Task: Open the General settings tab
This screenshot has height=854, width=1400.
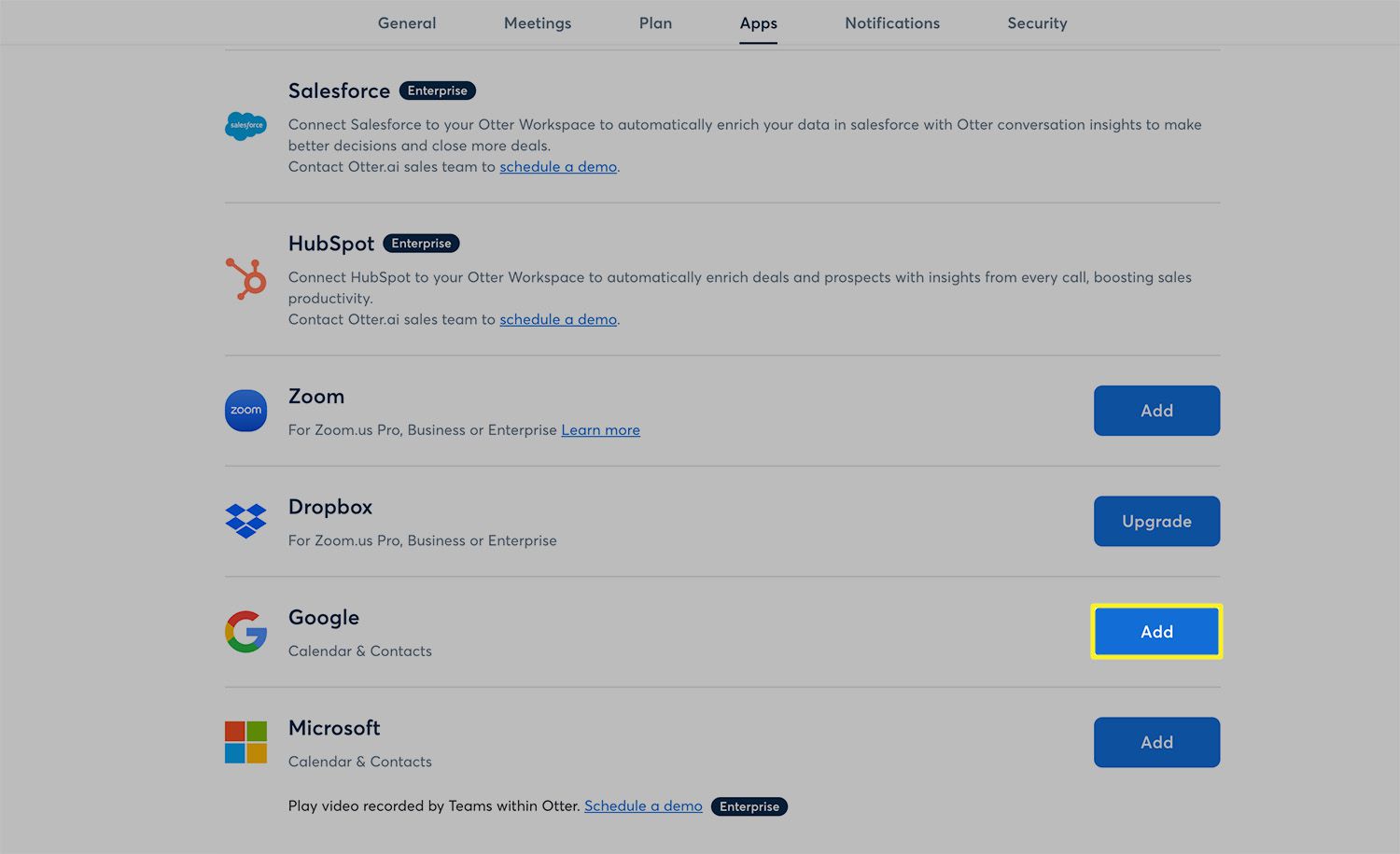Action: click(x=407, y=23)
